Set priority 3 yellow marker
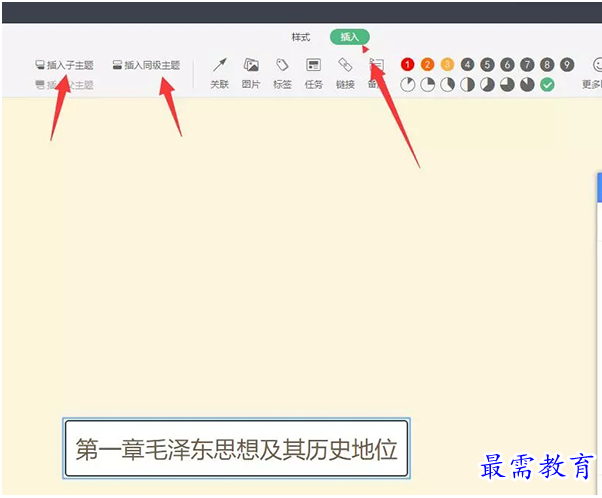This screenshot has width=602, height=498. pyautogui.click(x=447, y=65)
